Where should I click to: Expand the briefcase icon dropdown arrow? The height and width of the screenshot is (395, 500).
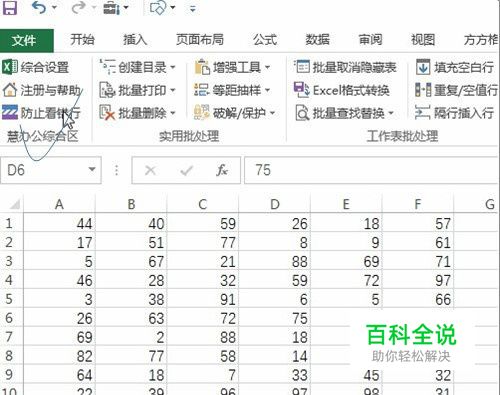tap(126, 7)
